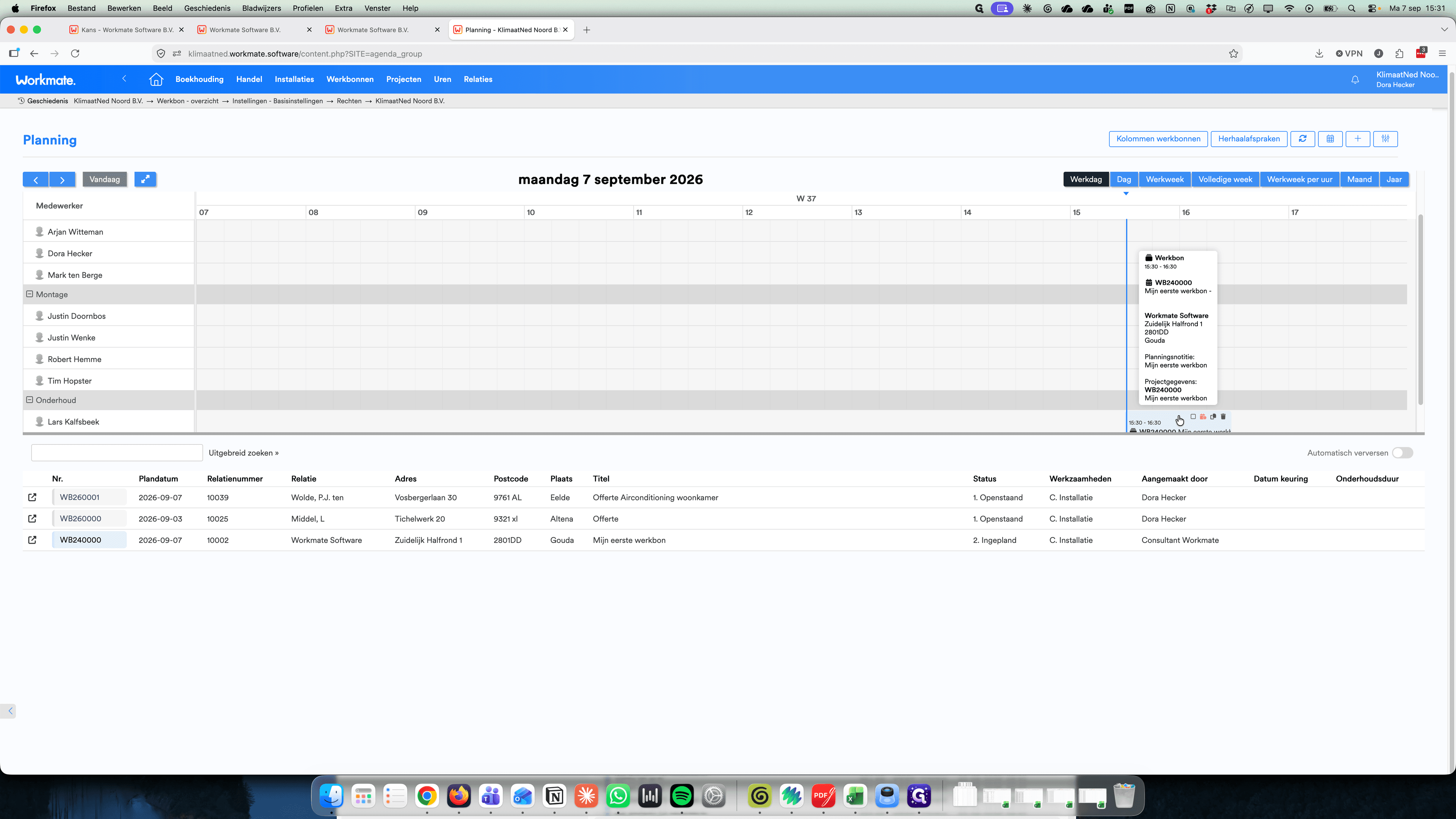Open the left side panel chevron
This screenshot has width=1456, height=819.
pos(10,711)
